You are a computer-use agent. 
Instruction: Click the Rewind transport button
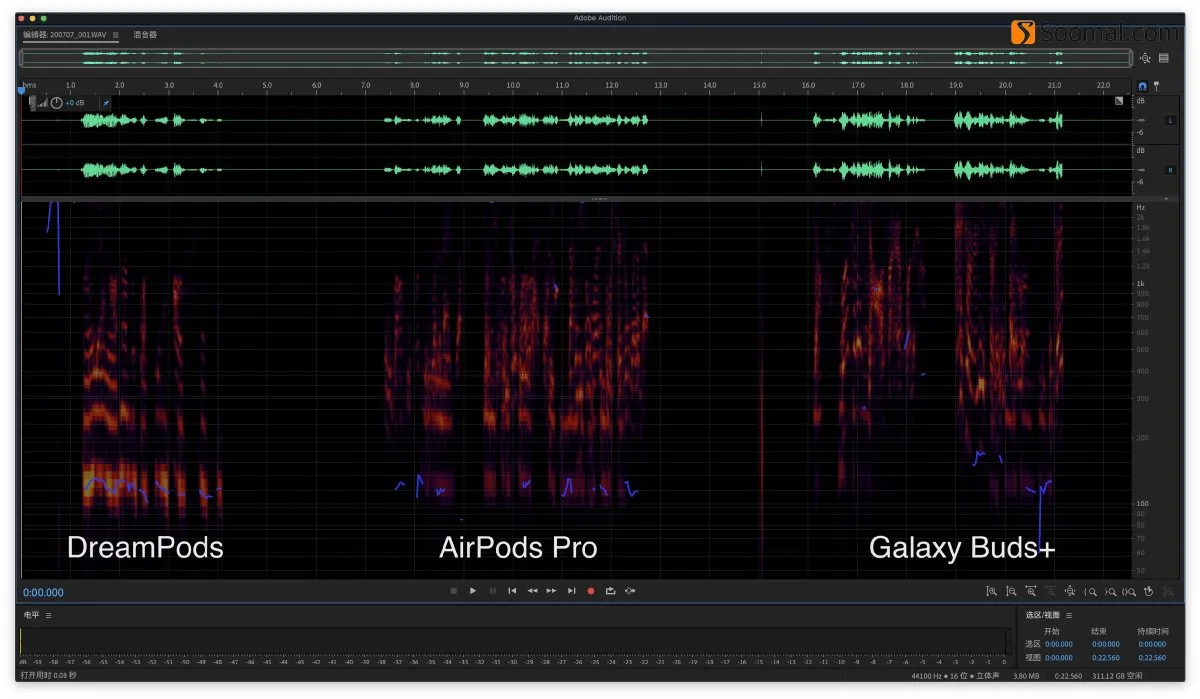[x=532, y=591]
